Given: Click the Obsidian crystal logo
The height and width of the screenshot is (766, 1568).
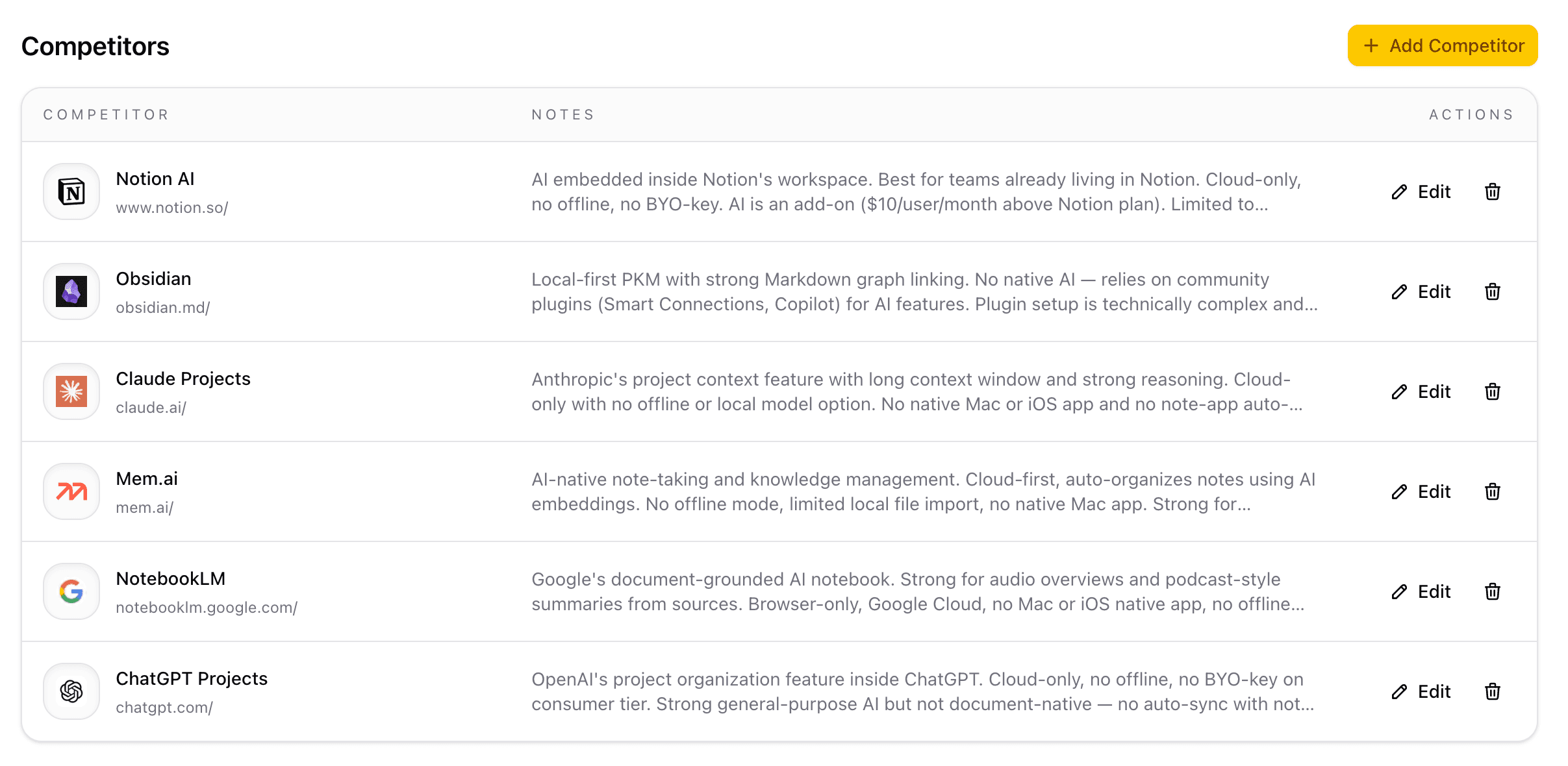Looking at the screenshot, I should pyautogui.click(x=71, y=291).
